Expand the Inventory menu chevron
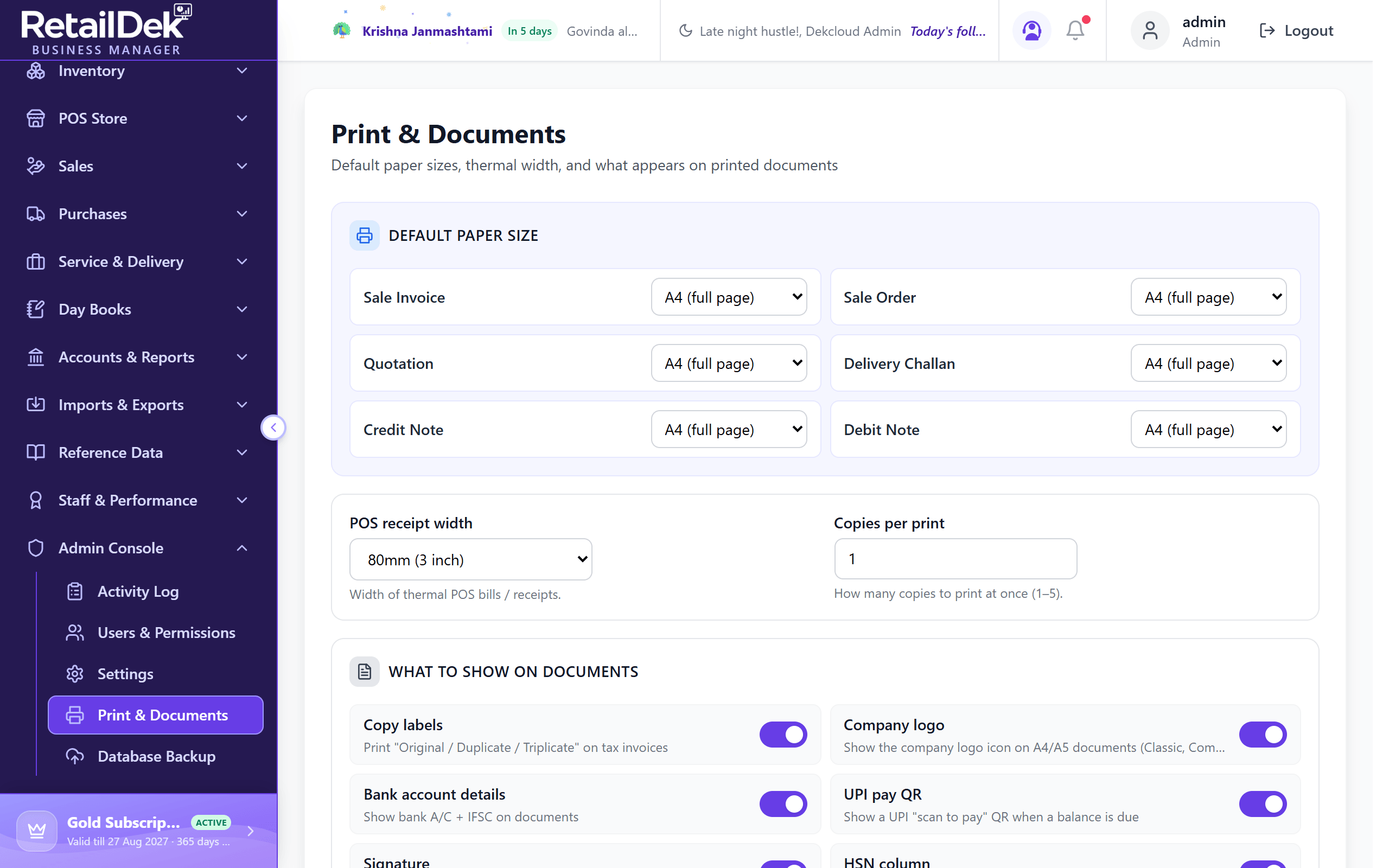Viewport: 1389px width, 868px height. [242, 71]
